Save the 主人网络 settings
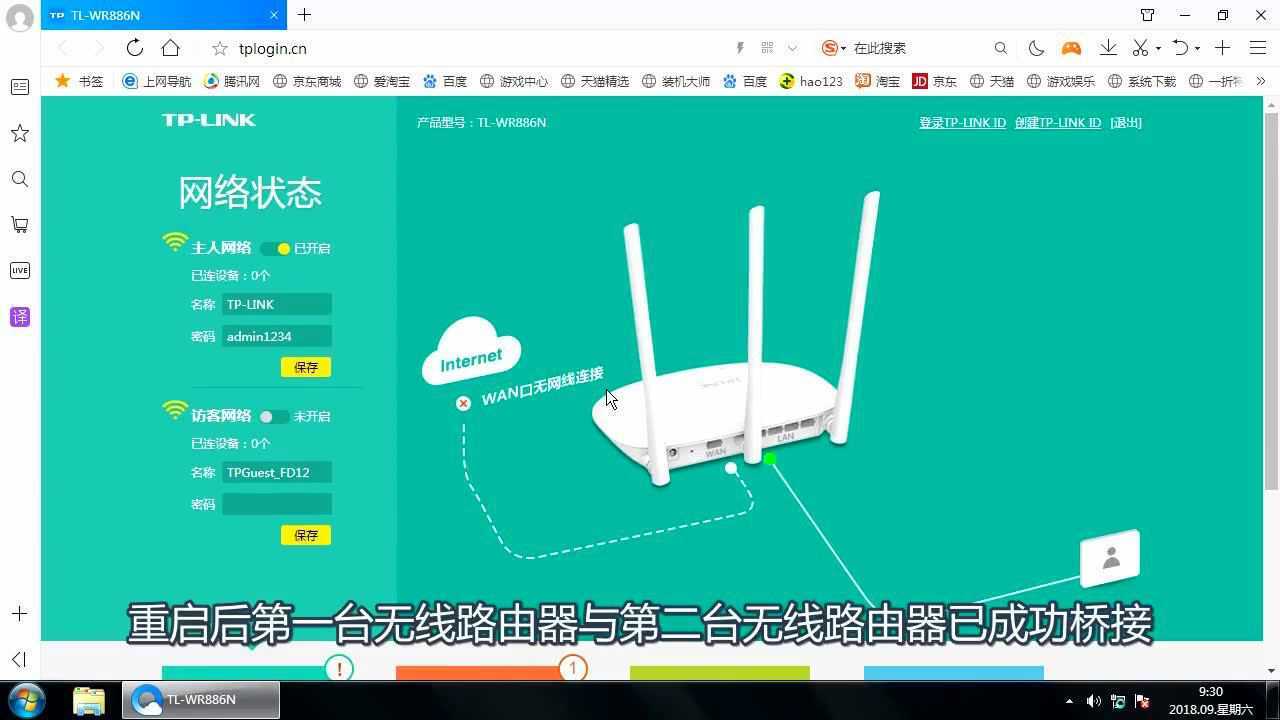 [306, 367]
